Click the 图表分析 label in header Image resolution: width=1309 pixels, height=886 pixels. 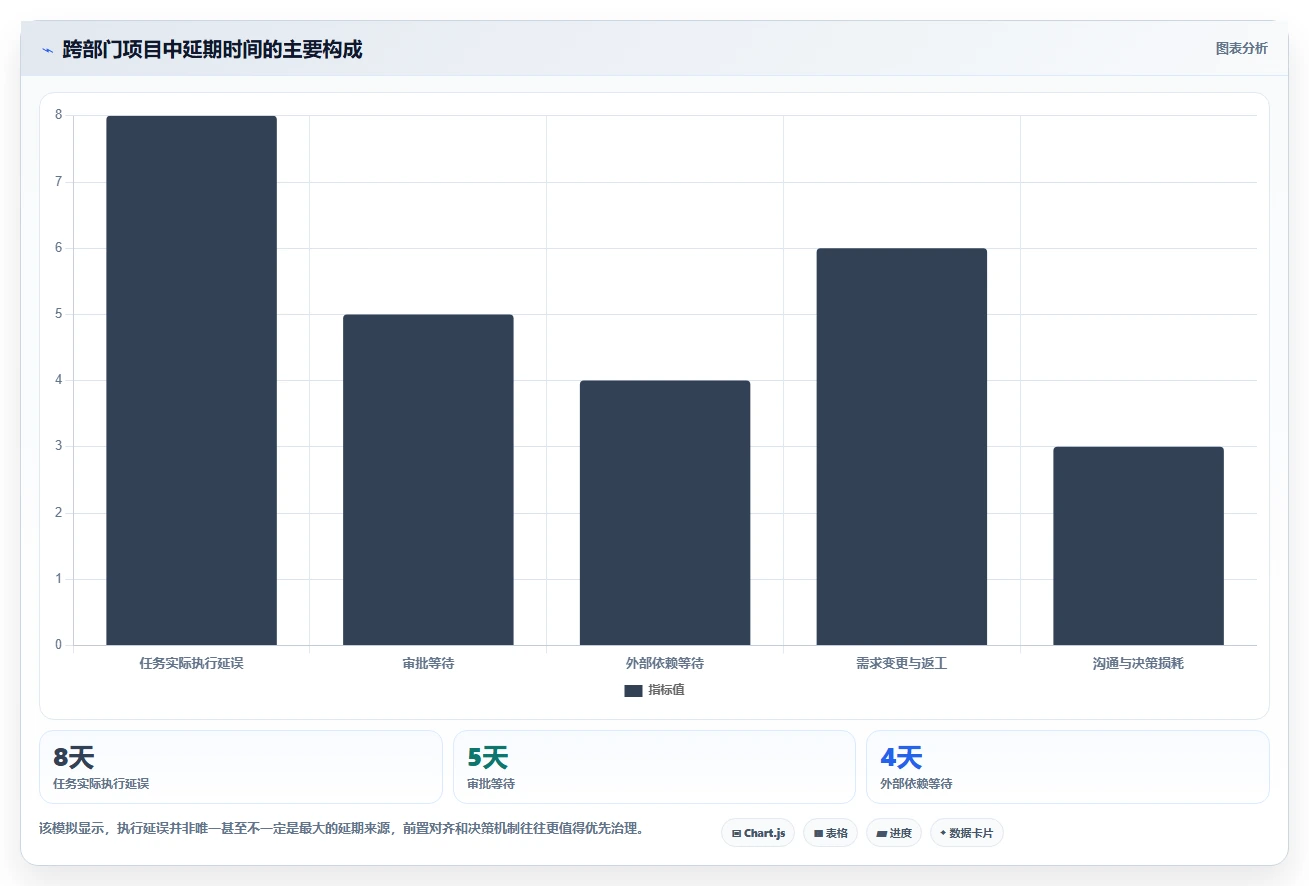(1241, 48)
